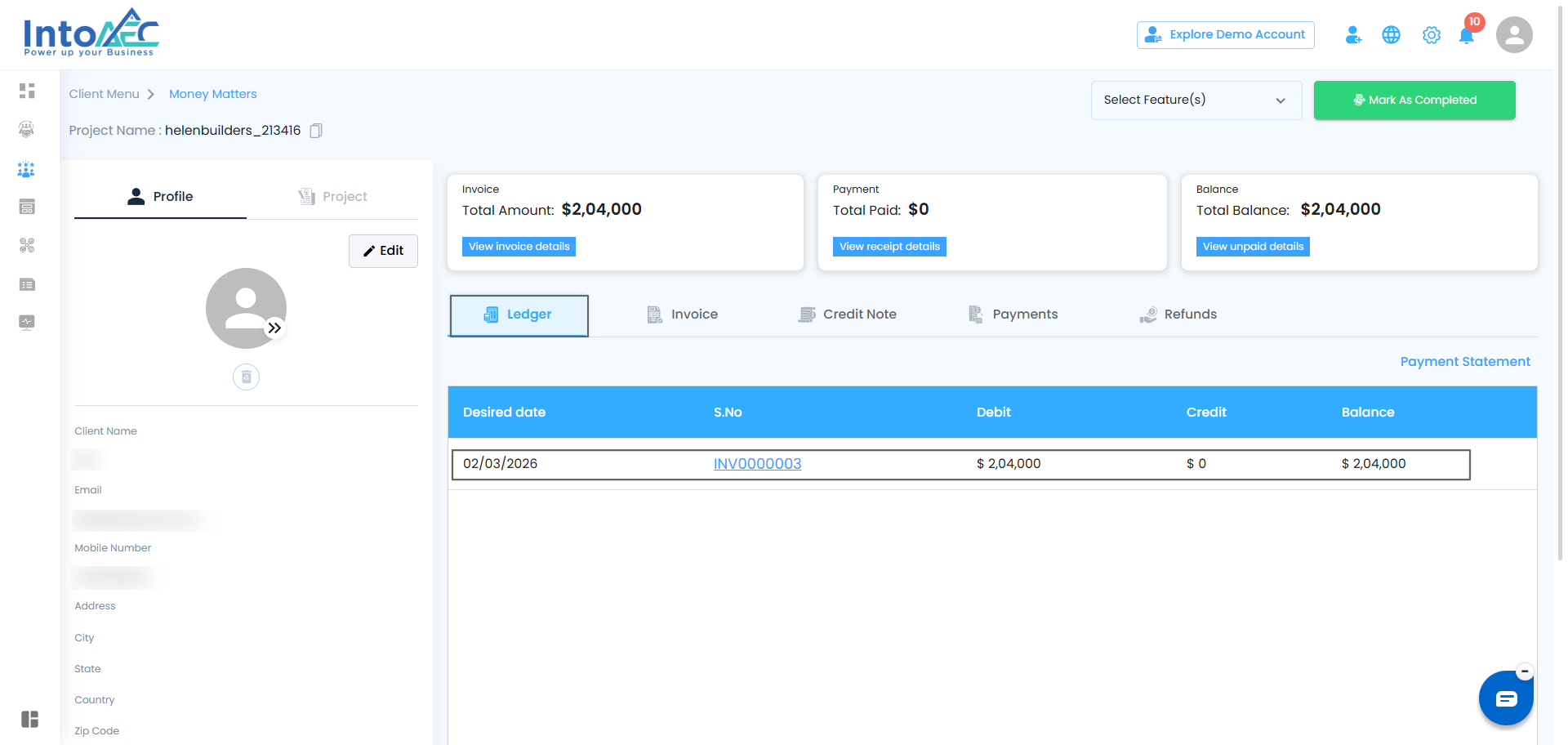1568x745 pixels.
Task: Click View invoice details
Action: pos(519,247)
